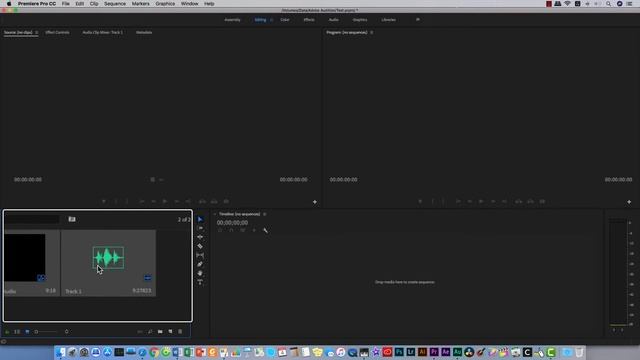
Task: Open Google Chrome from the Dock
Action: pos(154,352)
